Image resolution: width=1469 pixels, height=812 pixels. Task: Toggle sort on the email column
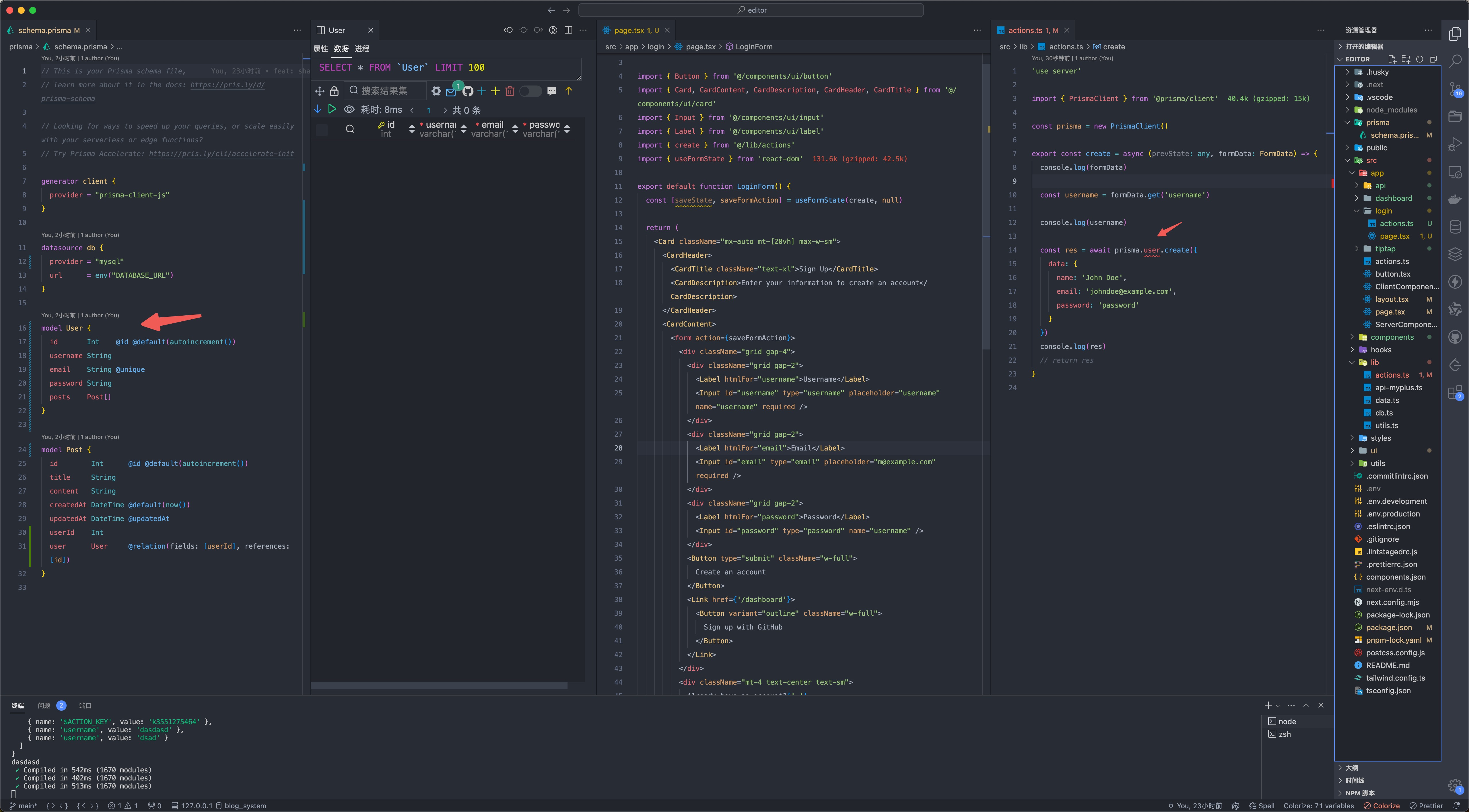click(x=515, y=129)
